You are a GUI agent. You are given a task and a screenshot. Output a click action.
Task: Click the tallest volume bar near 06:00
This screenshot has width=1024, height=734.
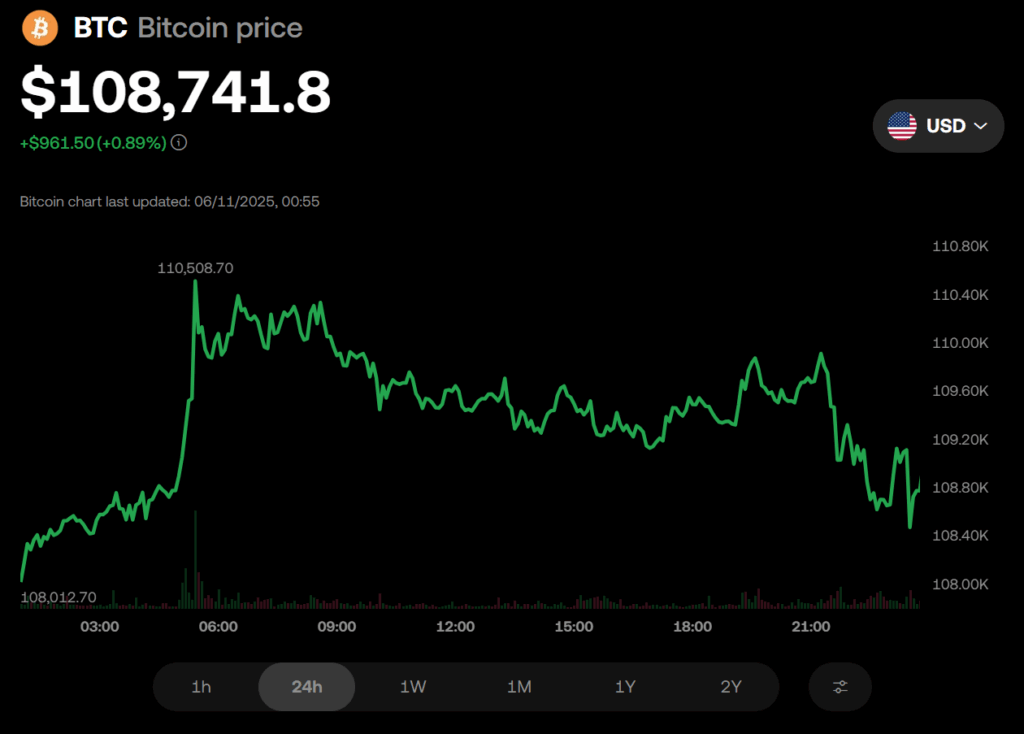pyautogui.click(x=195, y=560)
